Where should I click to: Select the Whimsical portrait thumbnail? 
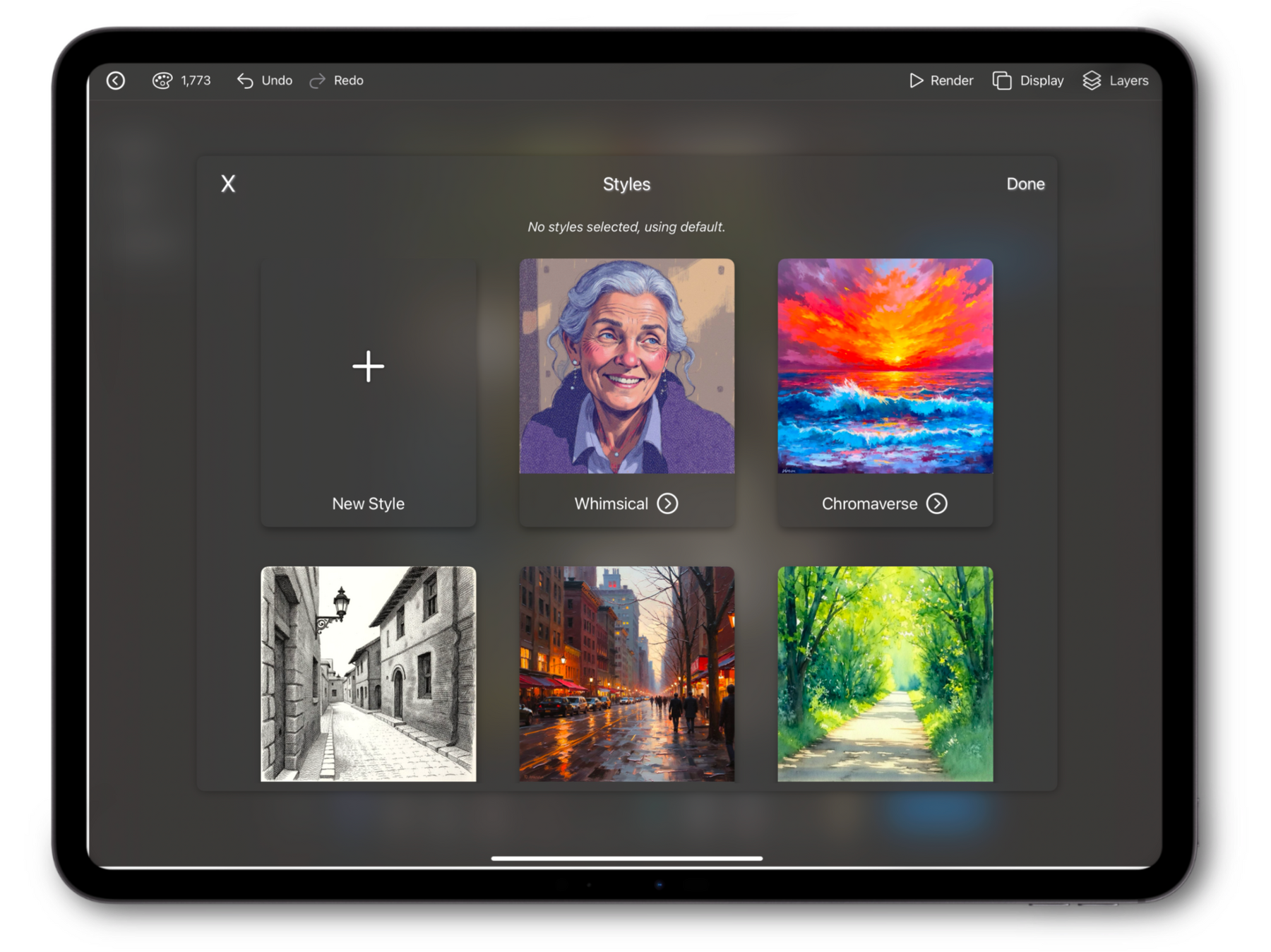tap(626, 366)
